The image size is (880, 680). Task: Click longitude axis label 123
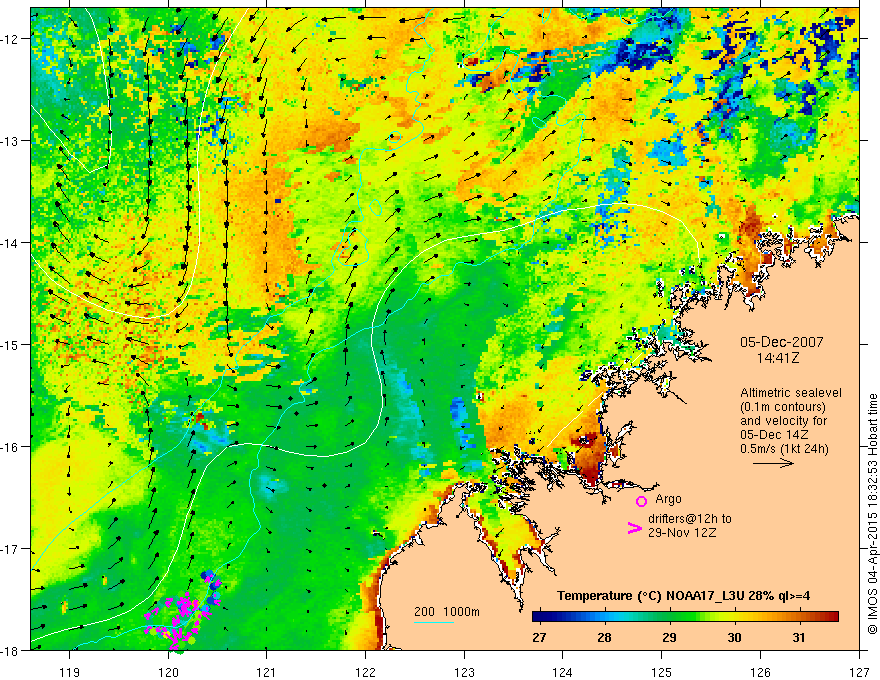464,672
